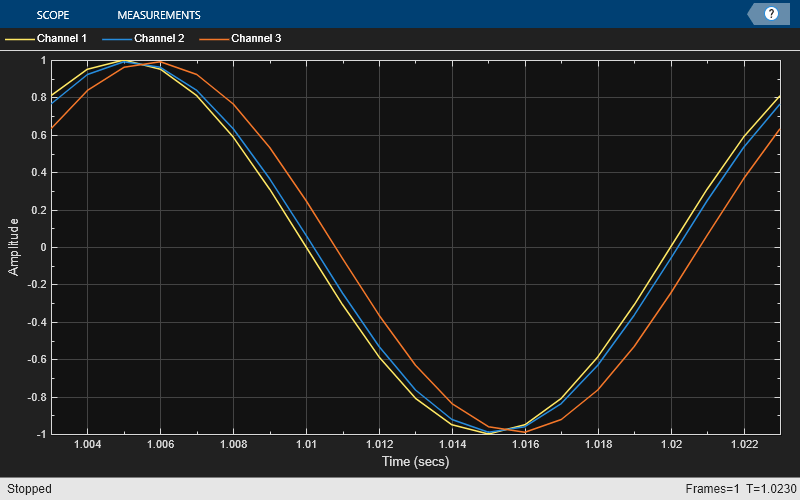Click the blue Channel 2 line swatch
This screenshot has width=800, height=500.
(x=117, y=39)
